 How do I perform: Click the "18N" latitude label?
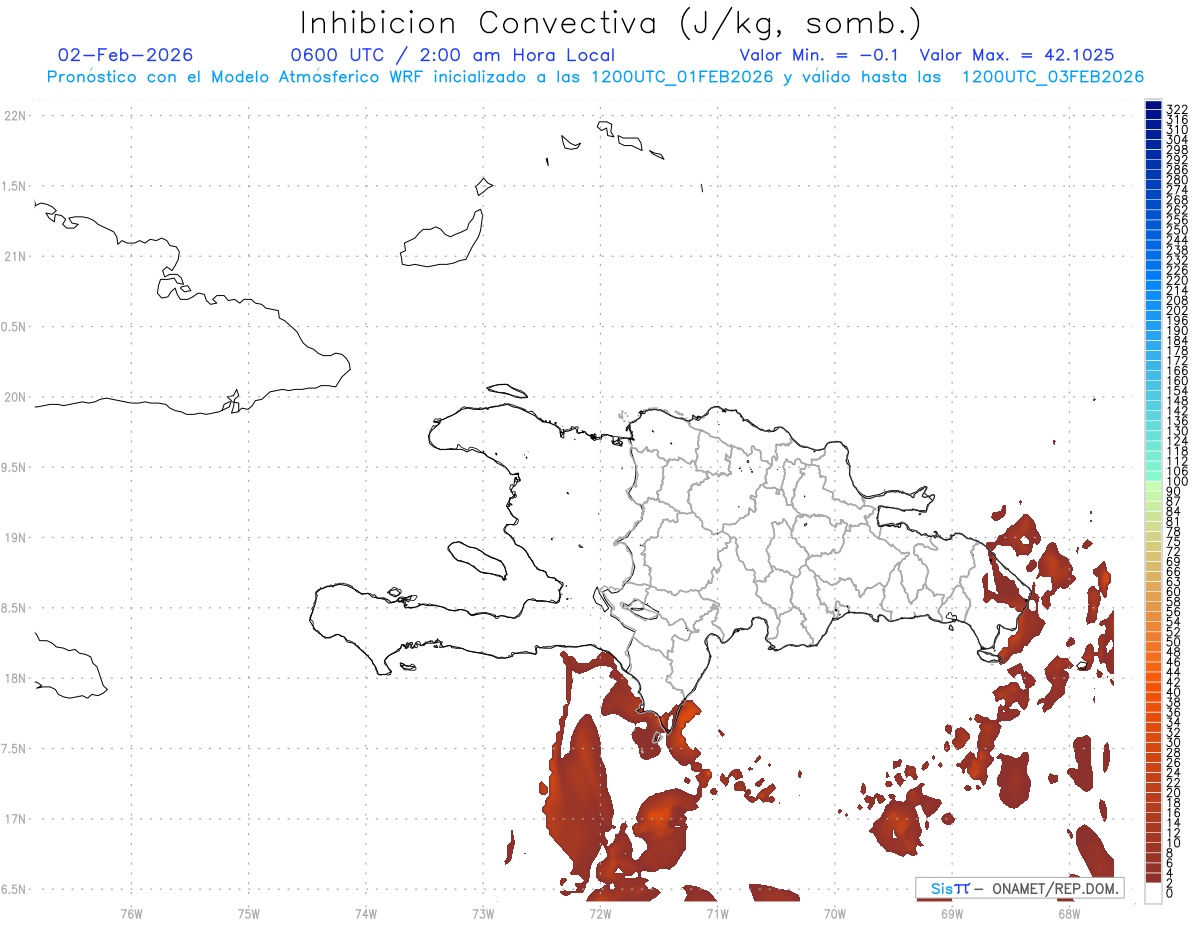(x=14, y=678)
